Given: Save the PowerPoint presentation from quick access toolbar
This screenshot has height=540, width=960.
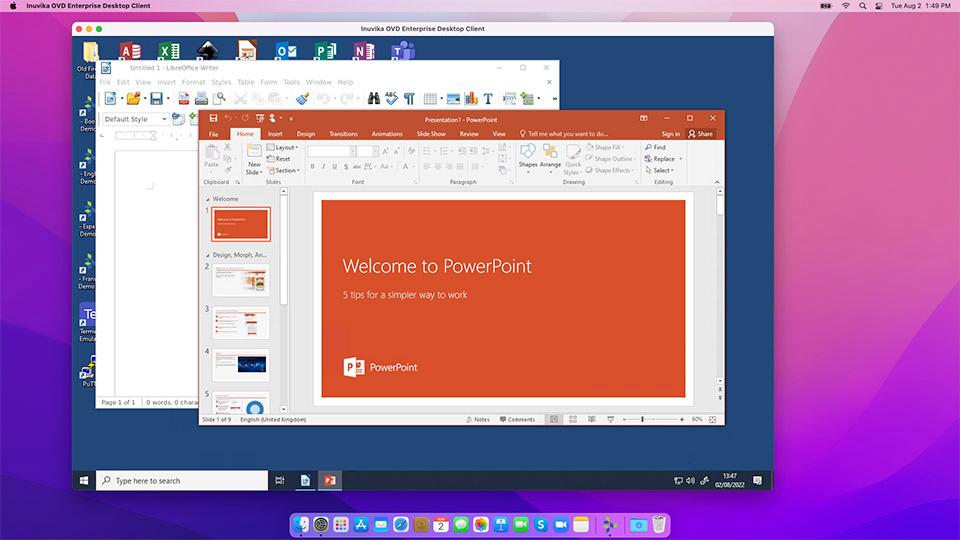Looking at the screenshot, I should tap(213, 118).
